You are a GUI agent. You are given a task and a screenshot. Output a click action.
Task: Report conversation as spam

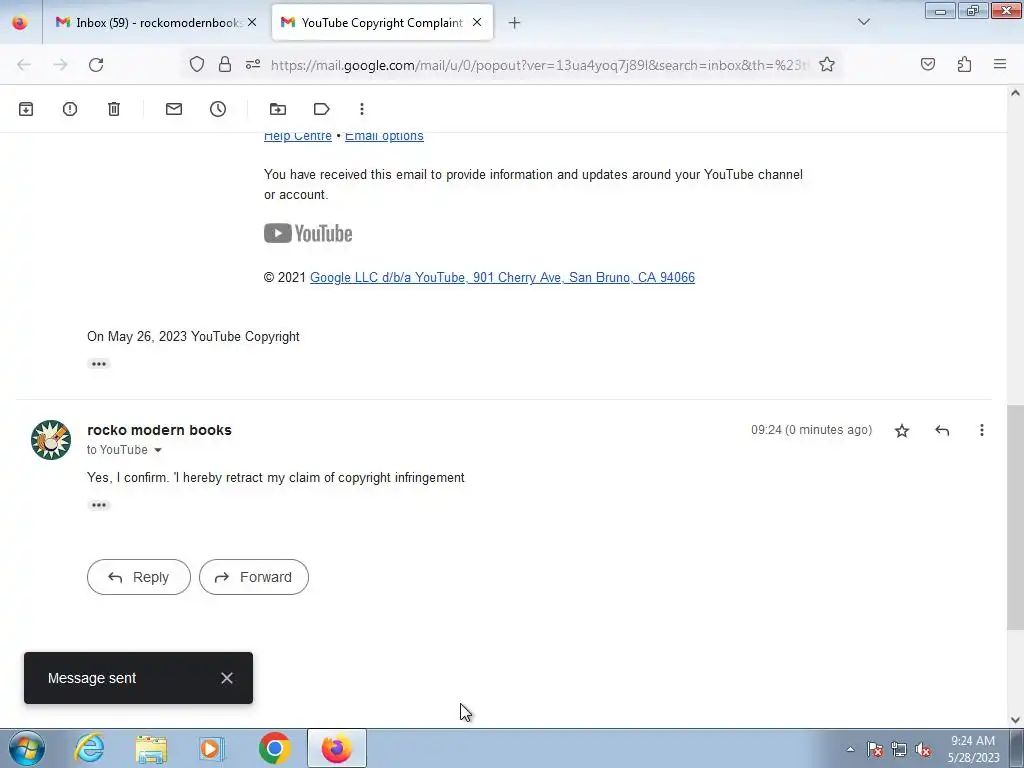tap(70, 109)
